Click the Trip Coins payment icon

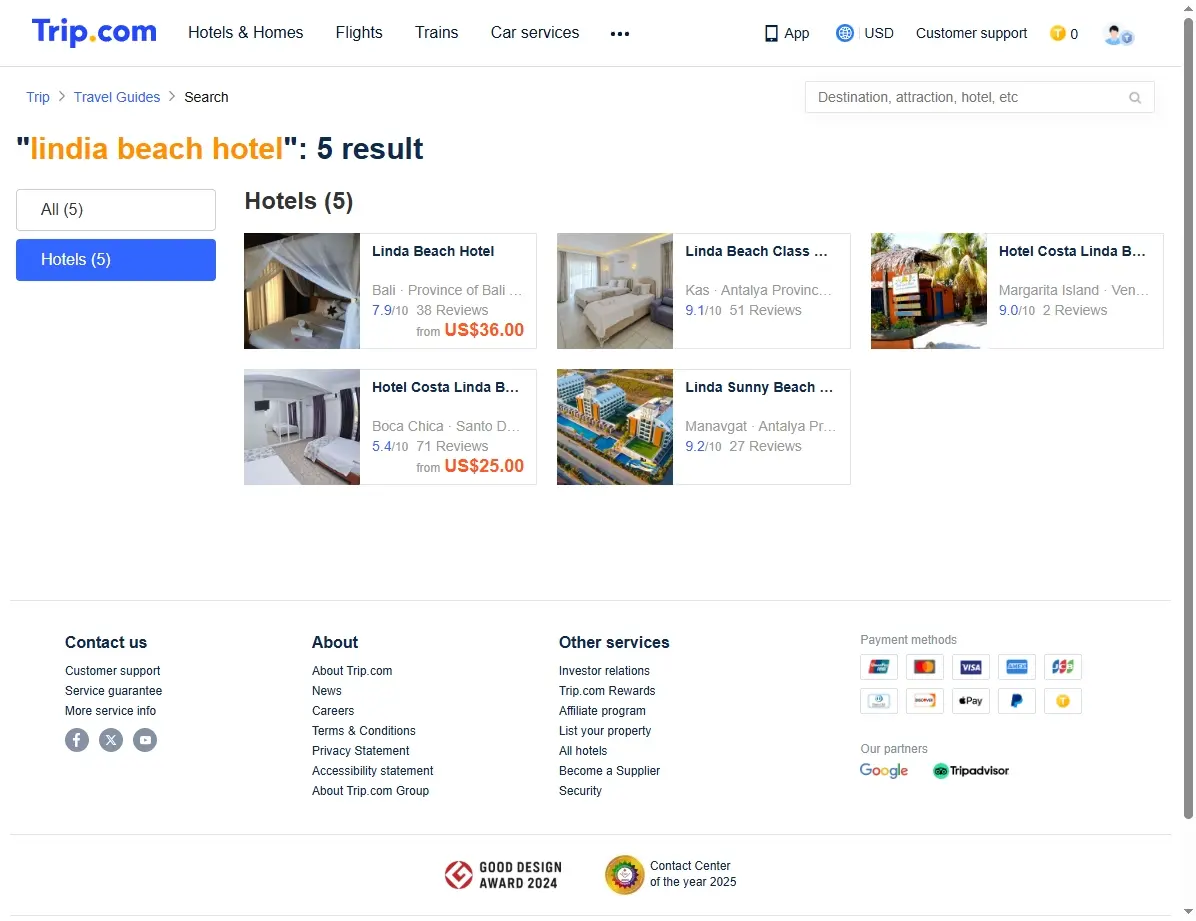point(1063,700)
